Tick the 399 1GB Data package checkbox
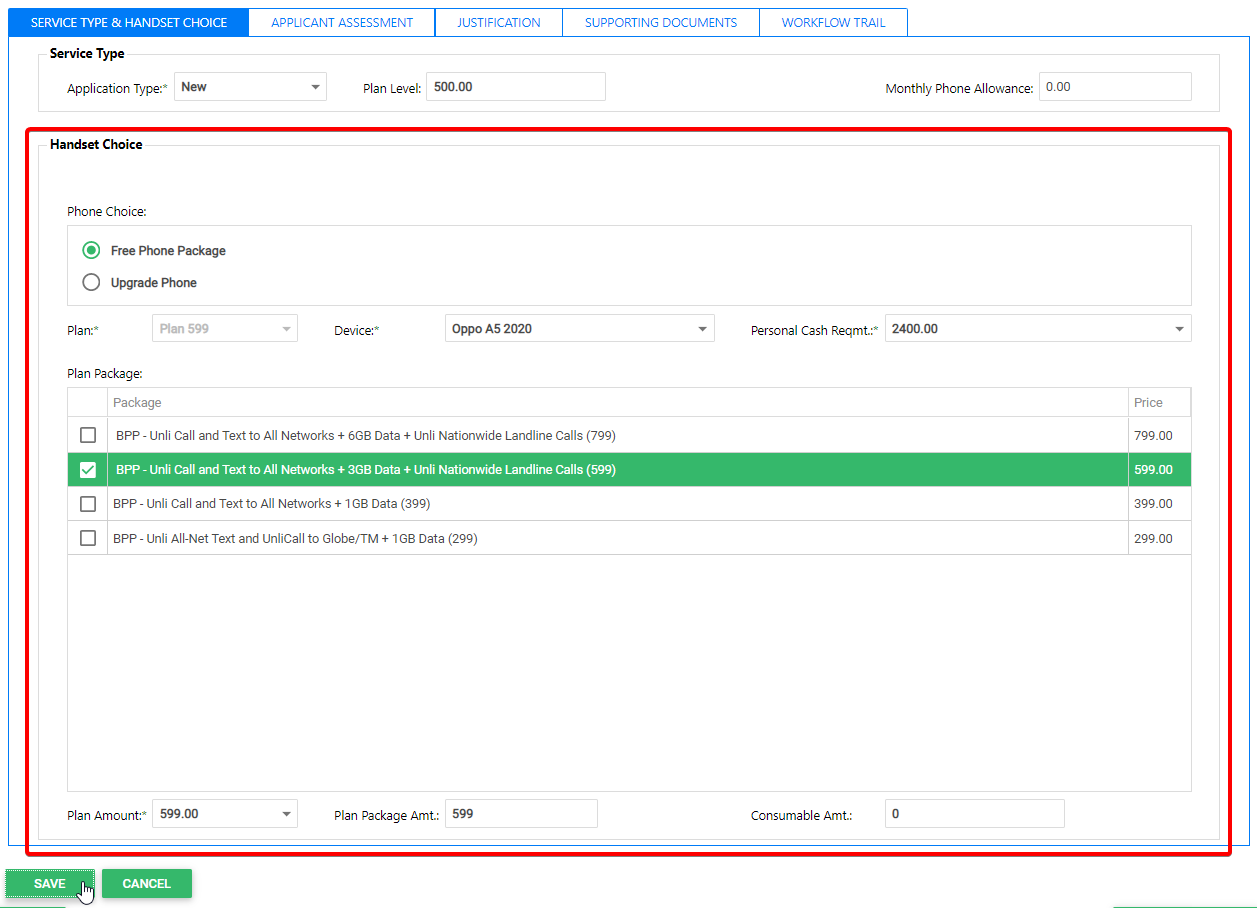 88,504
